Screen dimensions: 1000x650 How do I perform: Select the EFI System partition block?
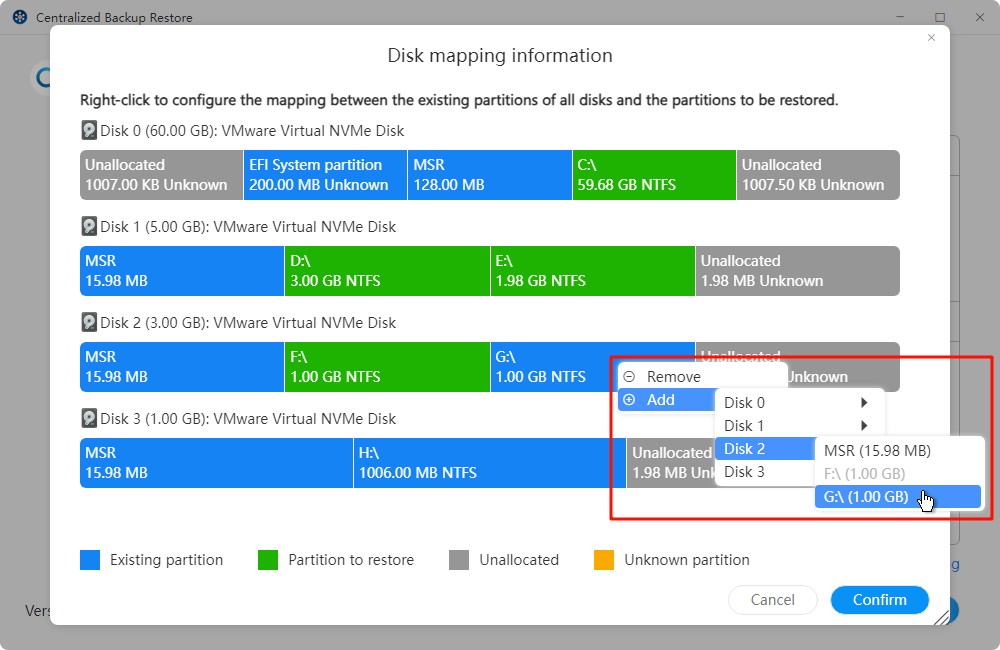(x=325, y=175)
